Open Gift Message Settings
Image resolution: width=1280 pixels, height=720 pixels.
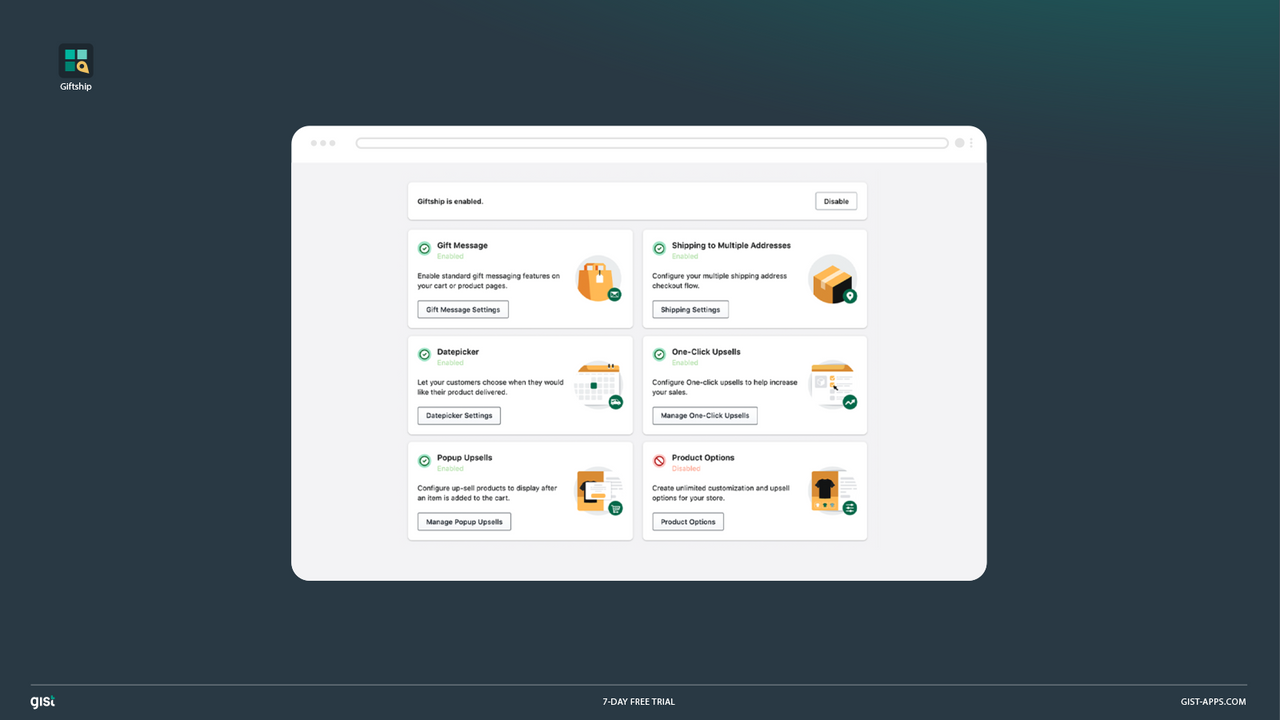463,309
